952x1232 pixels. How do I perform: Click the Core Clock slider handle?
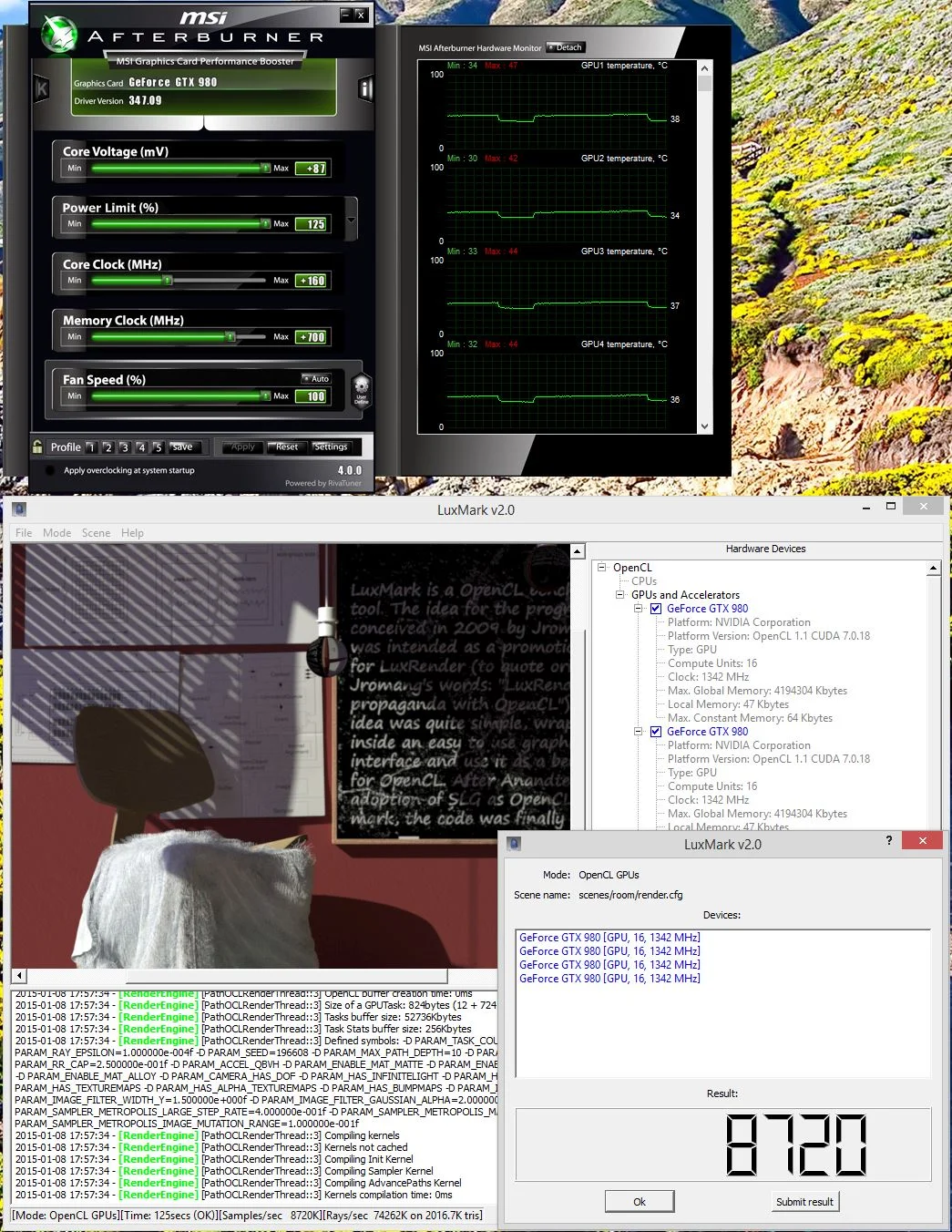tap(168, 281)
